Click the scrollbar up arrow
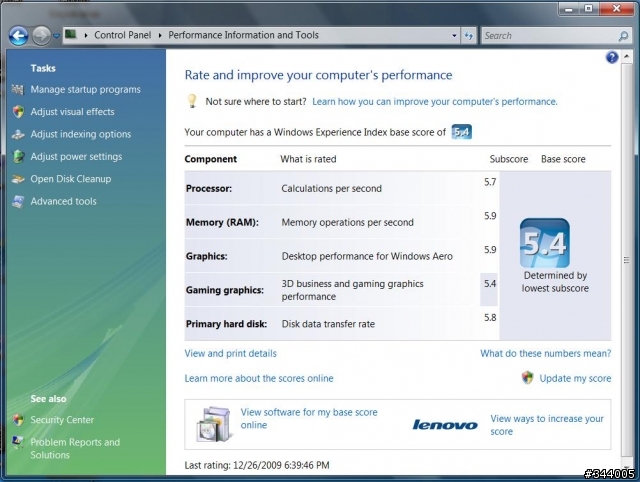The width and height of the screenshot is (640, 482). click(626, 56)
